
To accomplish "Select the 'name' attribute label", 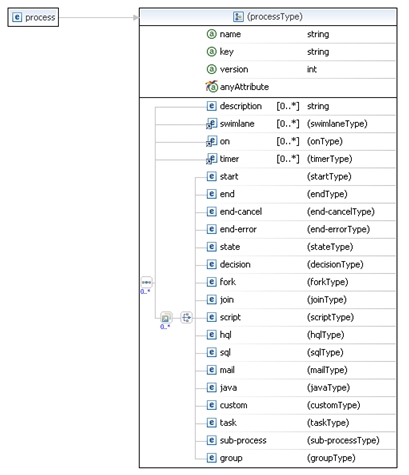I will (230, 34).
